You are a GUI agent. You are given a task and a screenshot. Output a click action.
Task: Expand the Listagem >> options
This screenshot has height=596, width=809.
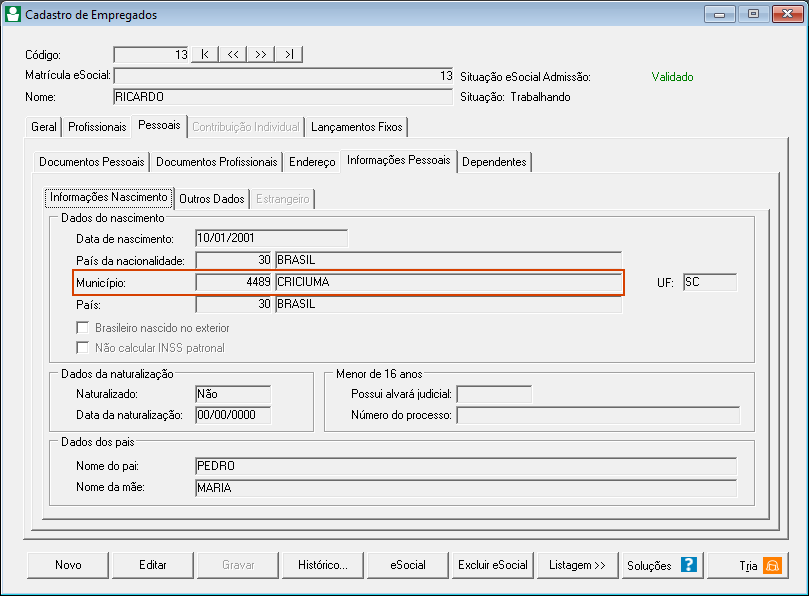point(577,565)
